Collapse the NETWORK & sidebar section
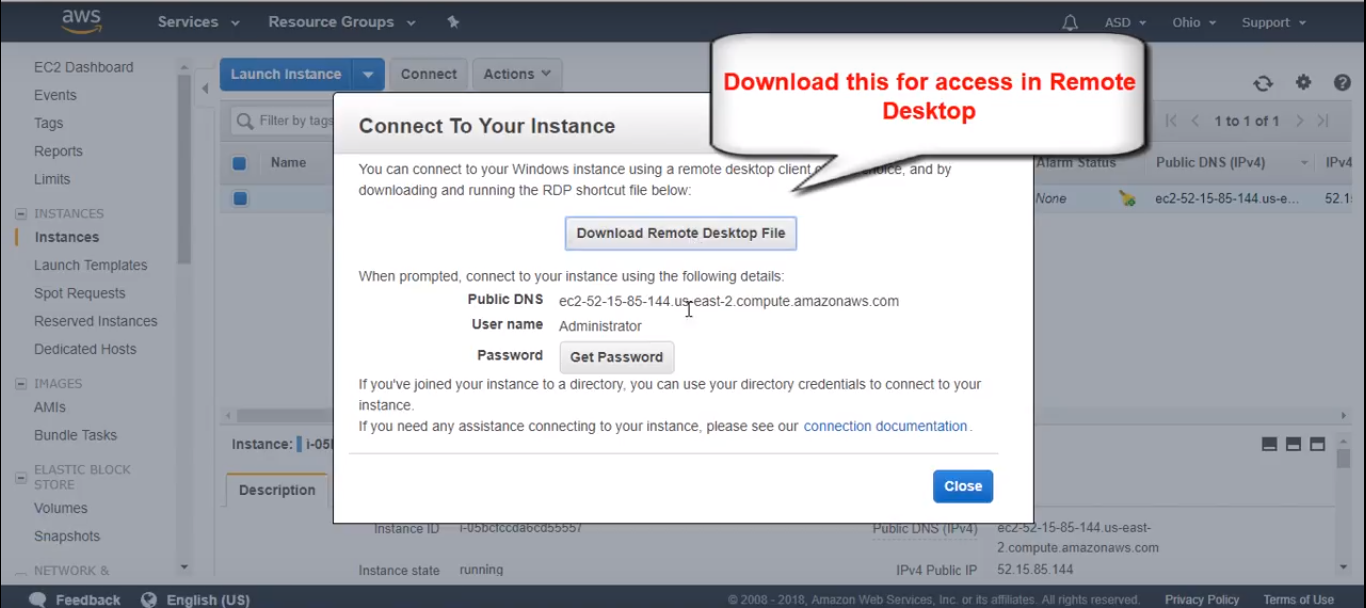The width and height of the screenshot is (1366, 608). point(20,571)
